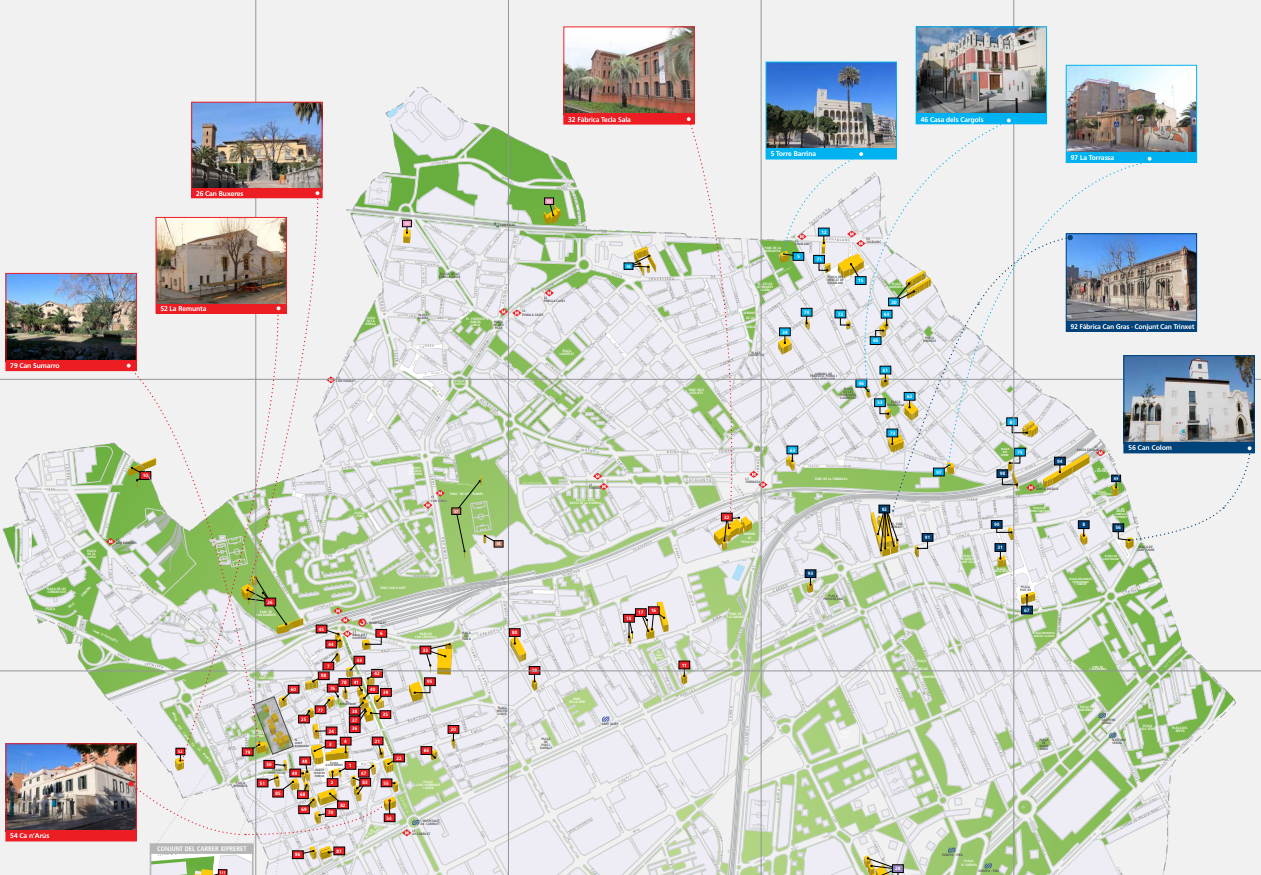
Task: Click blue map marker number 15
Action: (859, 281)
